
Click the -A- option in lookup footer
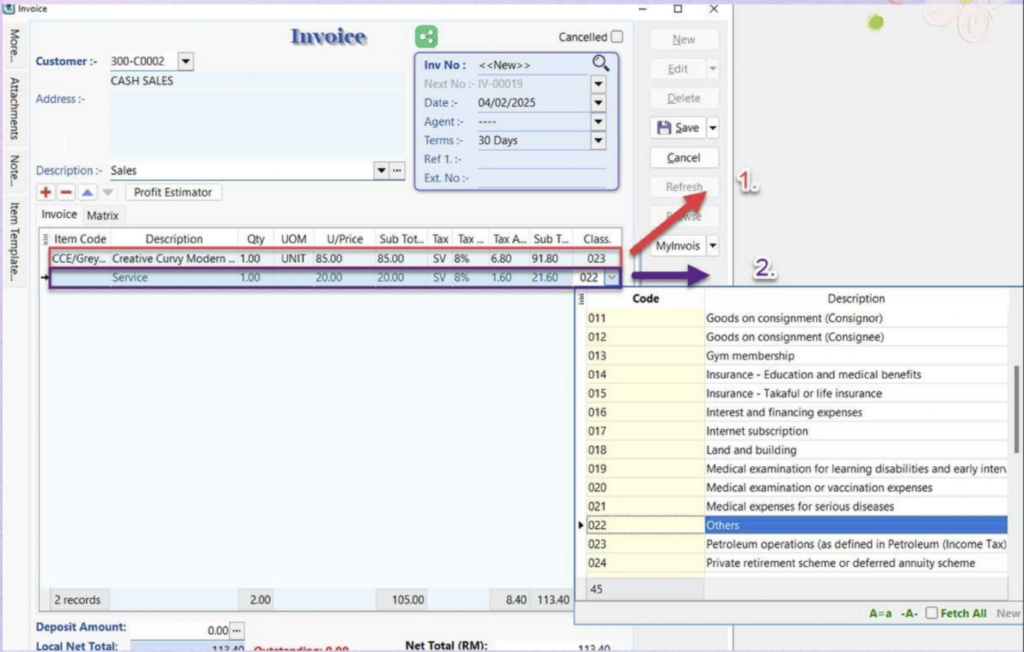tap(909, 613)
